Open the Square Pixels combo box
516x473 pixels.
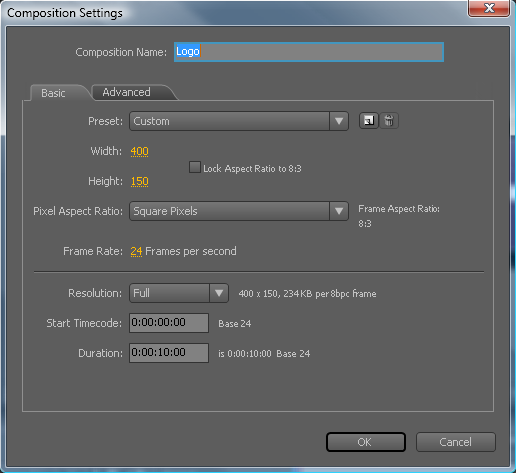coord(239,211)
